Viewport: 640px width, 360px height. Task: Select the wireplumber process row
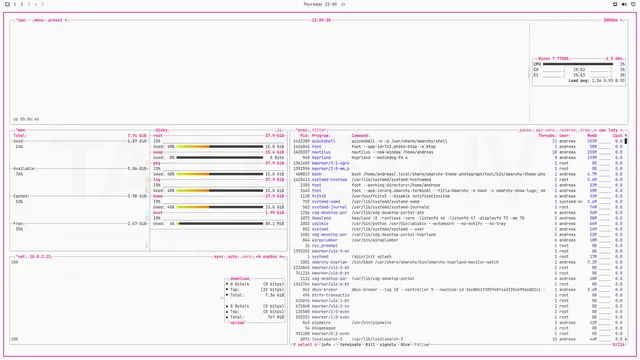(x=458, y=240)
